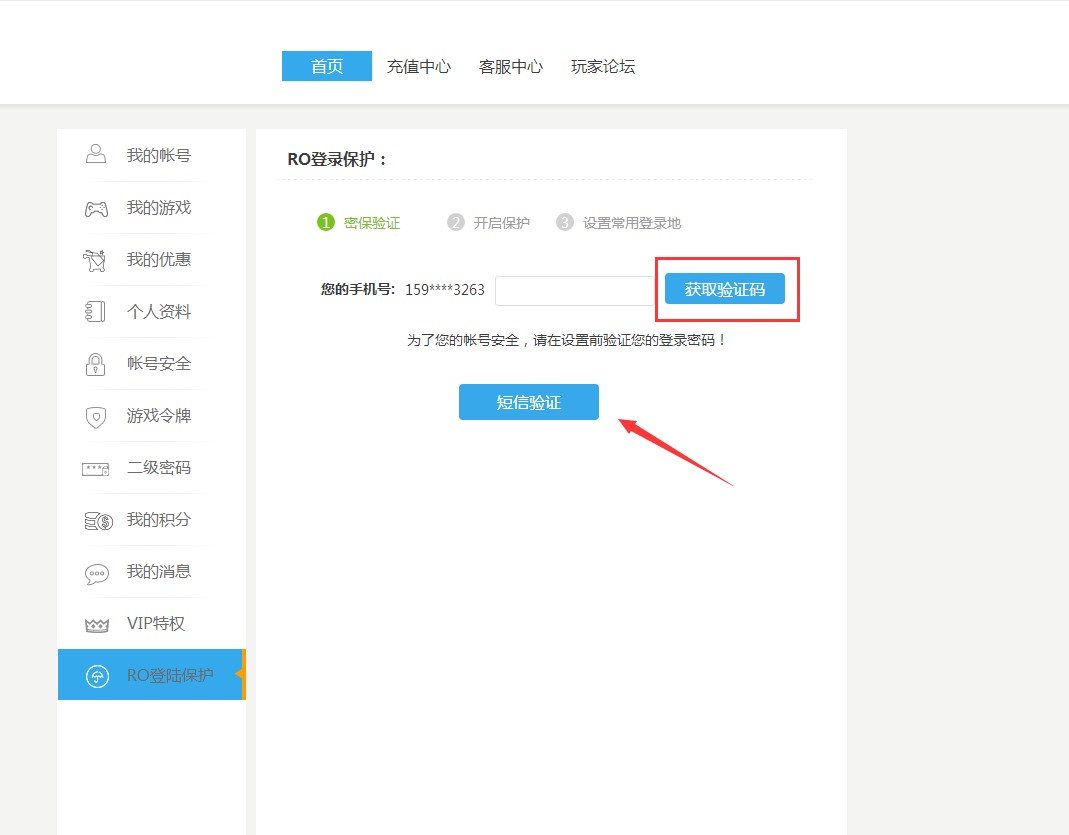Open the 个人资料 sidebar item

[x=151, y=312]
